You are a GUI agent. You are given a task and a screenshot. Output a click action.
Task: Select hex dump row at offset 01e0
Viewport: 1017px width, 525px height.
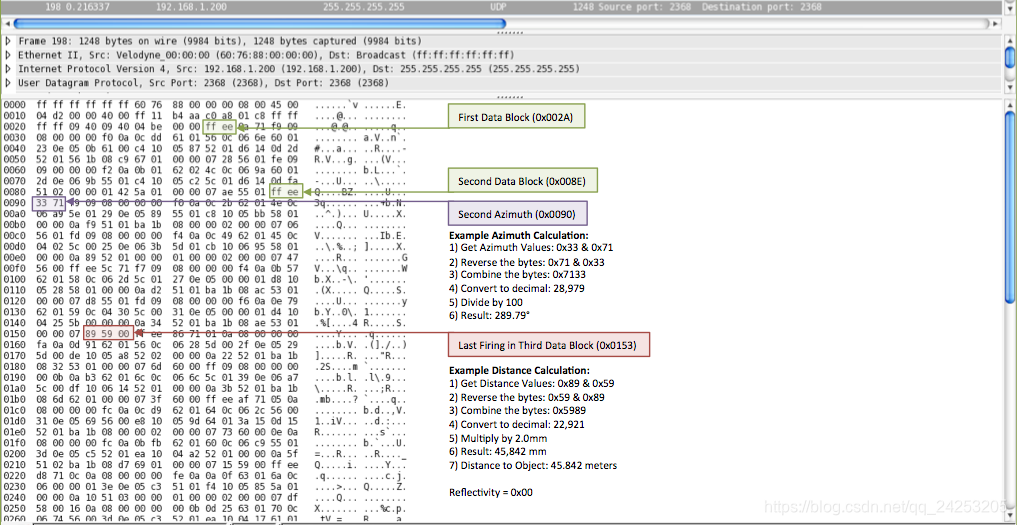(x=205, y=431)
